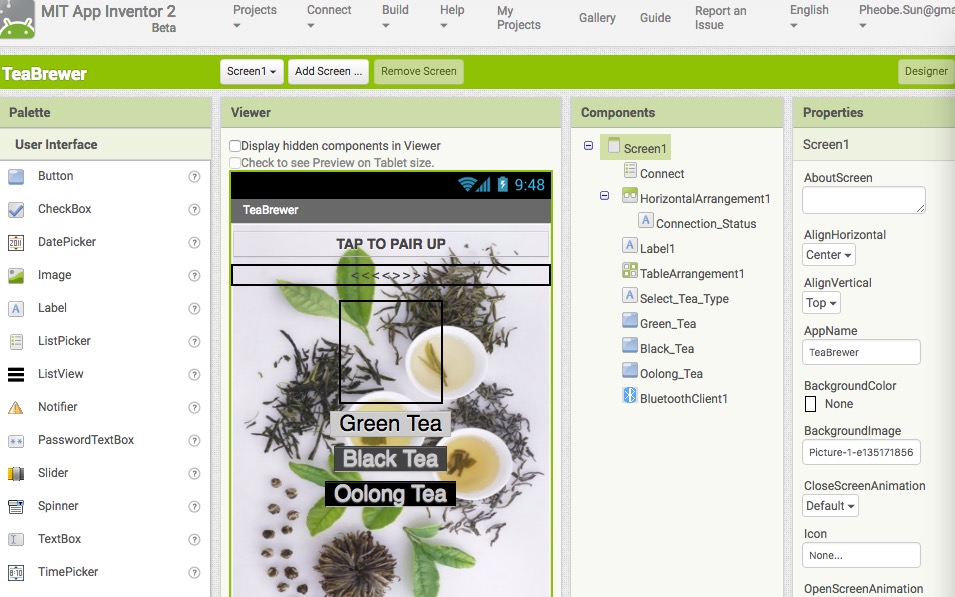Open the account email dropdown menu
The width and height of the screenshot is (955, 597).
click(906, 17)
